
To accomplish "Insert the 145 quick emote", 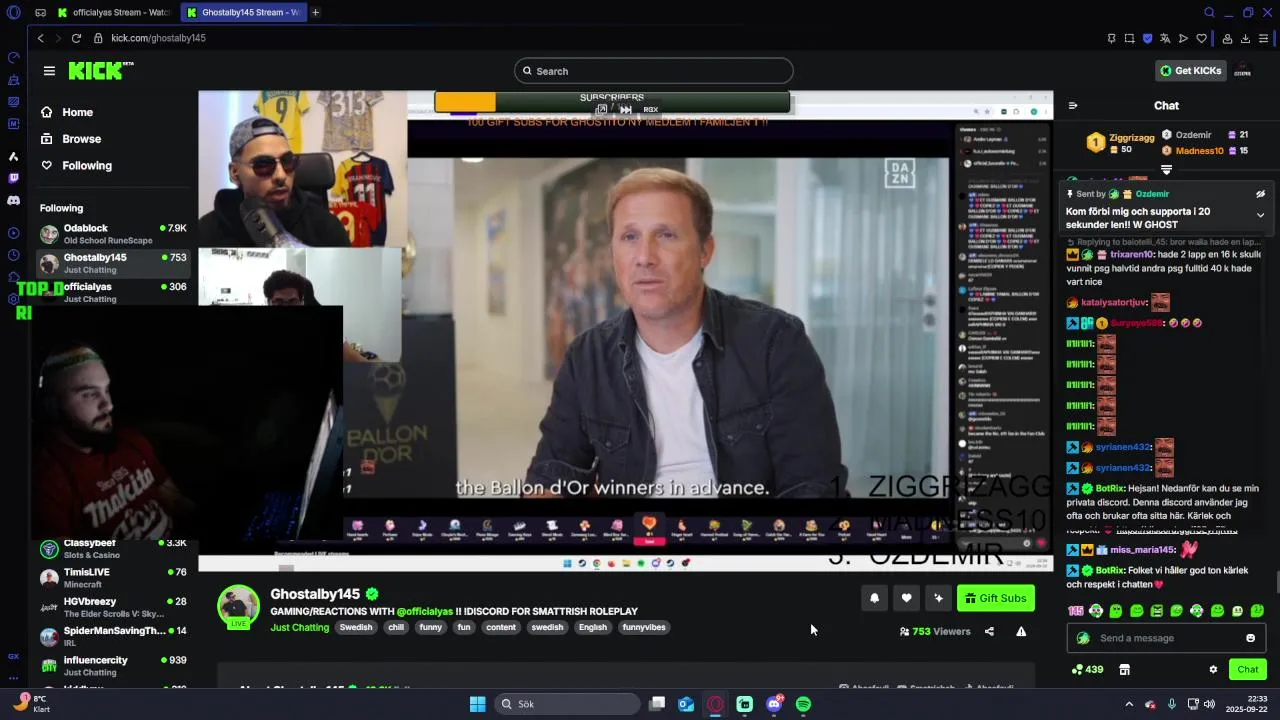I will [x=1075, y=611].
